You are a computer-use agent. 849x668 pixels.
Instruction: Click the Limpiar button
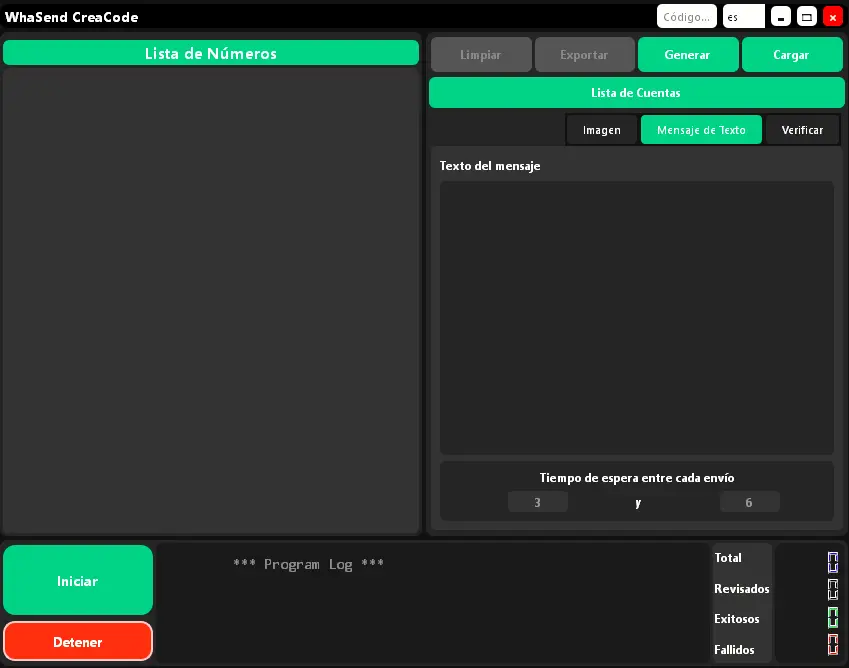481,54
